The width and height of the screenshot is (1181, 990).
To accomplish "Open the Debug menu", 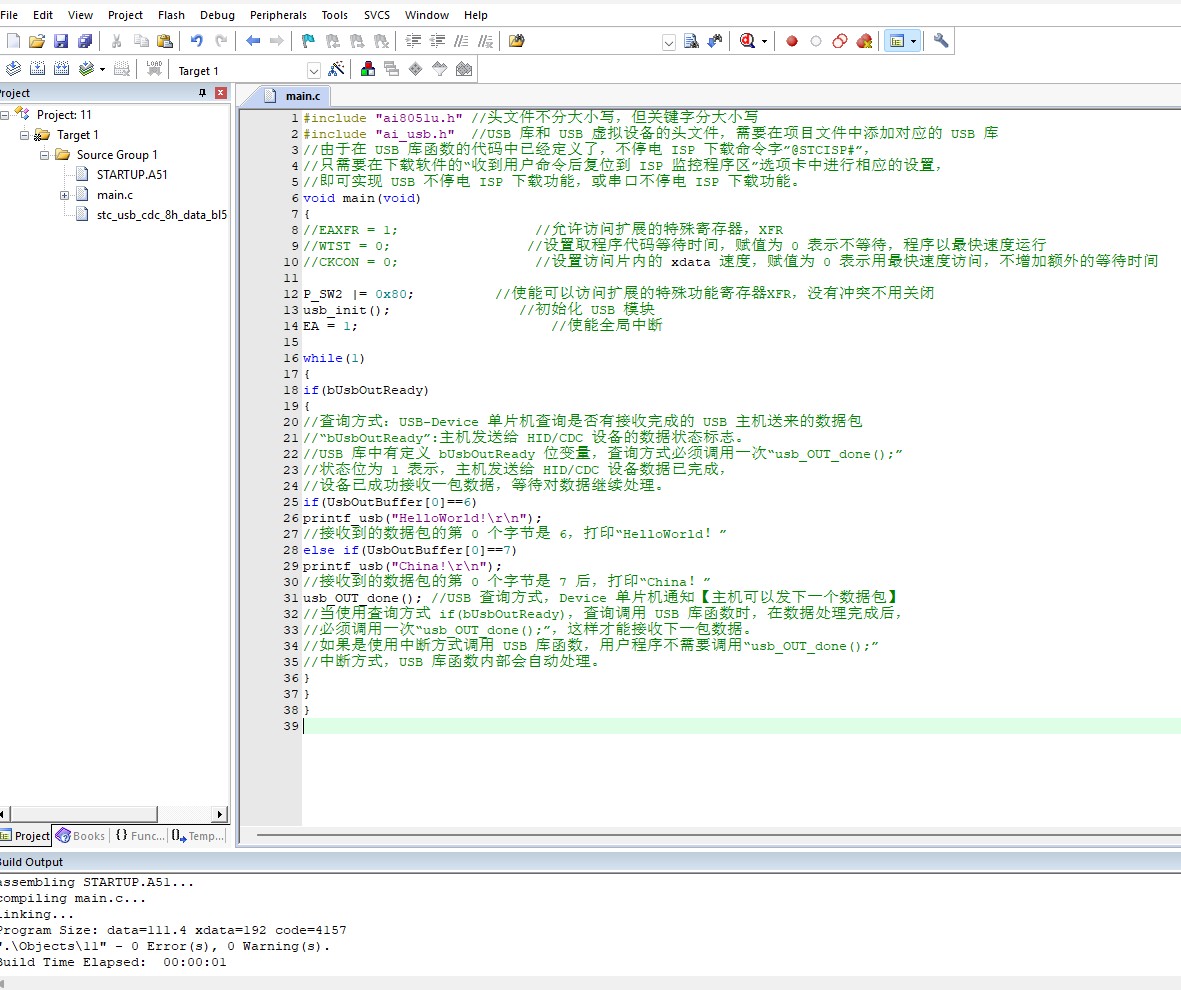I will tap(217, 15).
